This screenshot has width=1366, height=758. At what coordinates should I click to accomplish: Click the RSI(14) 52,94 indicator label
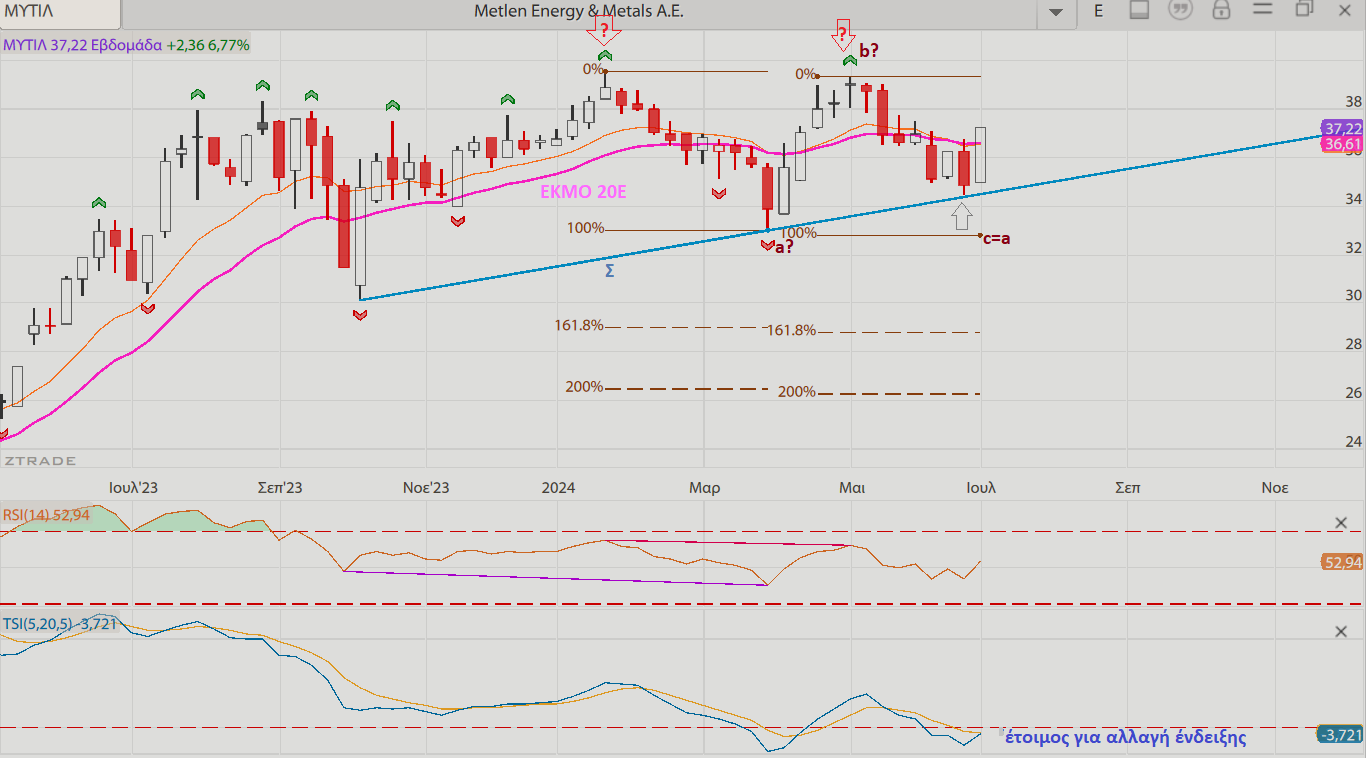[x=46, y=515]
